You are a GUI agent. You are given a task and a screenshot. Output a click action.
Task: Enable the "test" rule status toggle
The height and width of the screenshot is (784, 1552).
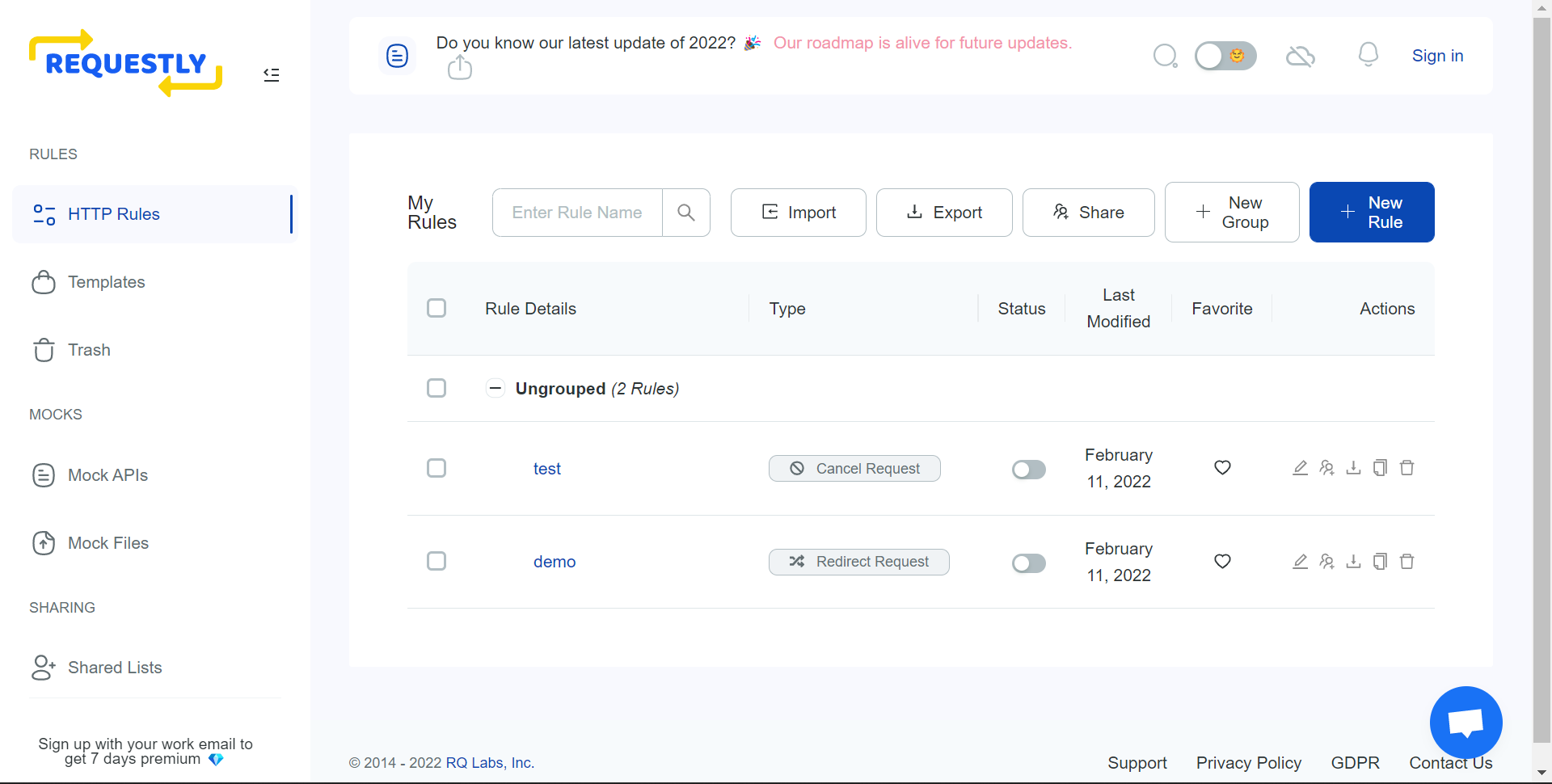1028,469
